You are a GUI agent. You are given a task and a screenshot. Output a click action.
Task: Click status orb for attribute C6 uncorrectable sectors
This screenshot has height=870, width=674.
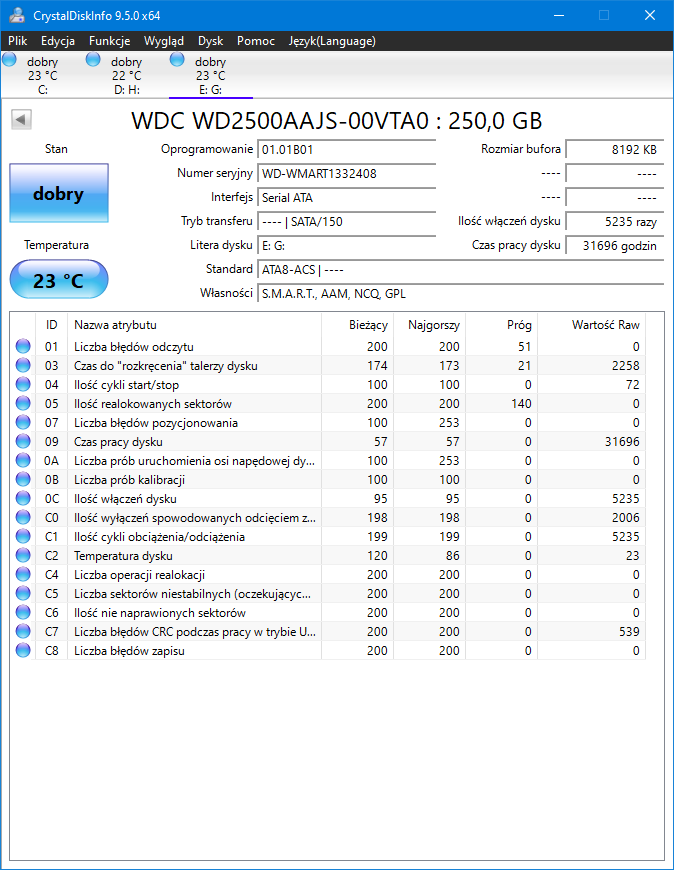tap(23, 613)
